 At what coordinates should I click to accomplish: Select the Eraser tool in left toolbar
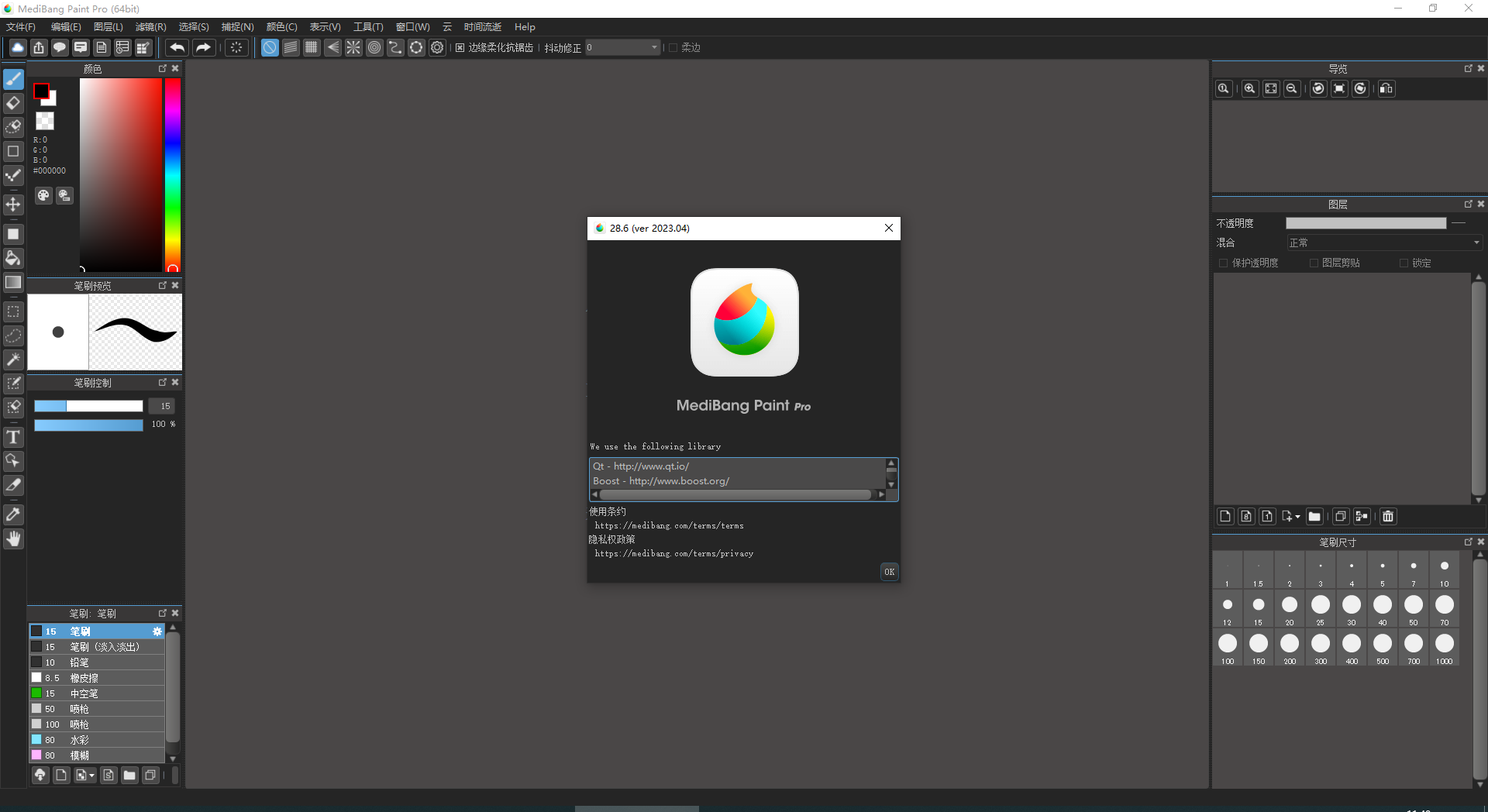pos(13,103)
